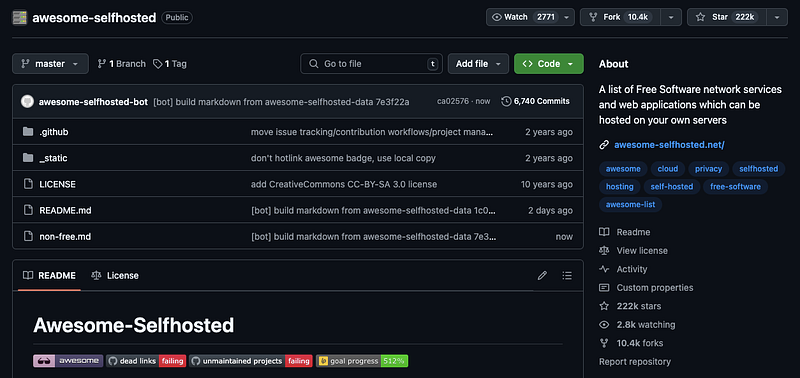
Task: Focus the Go to file search field
Action: tap(371, 64)
